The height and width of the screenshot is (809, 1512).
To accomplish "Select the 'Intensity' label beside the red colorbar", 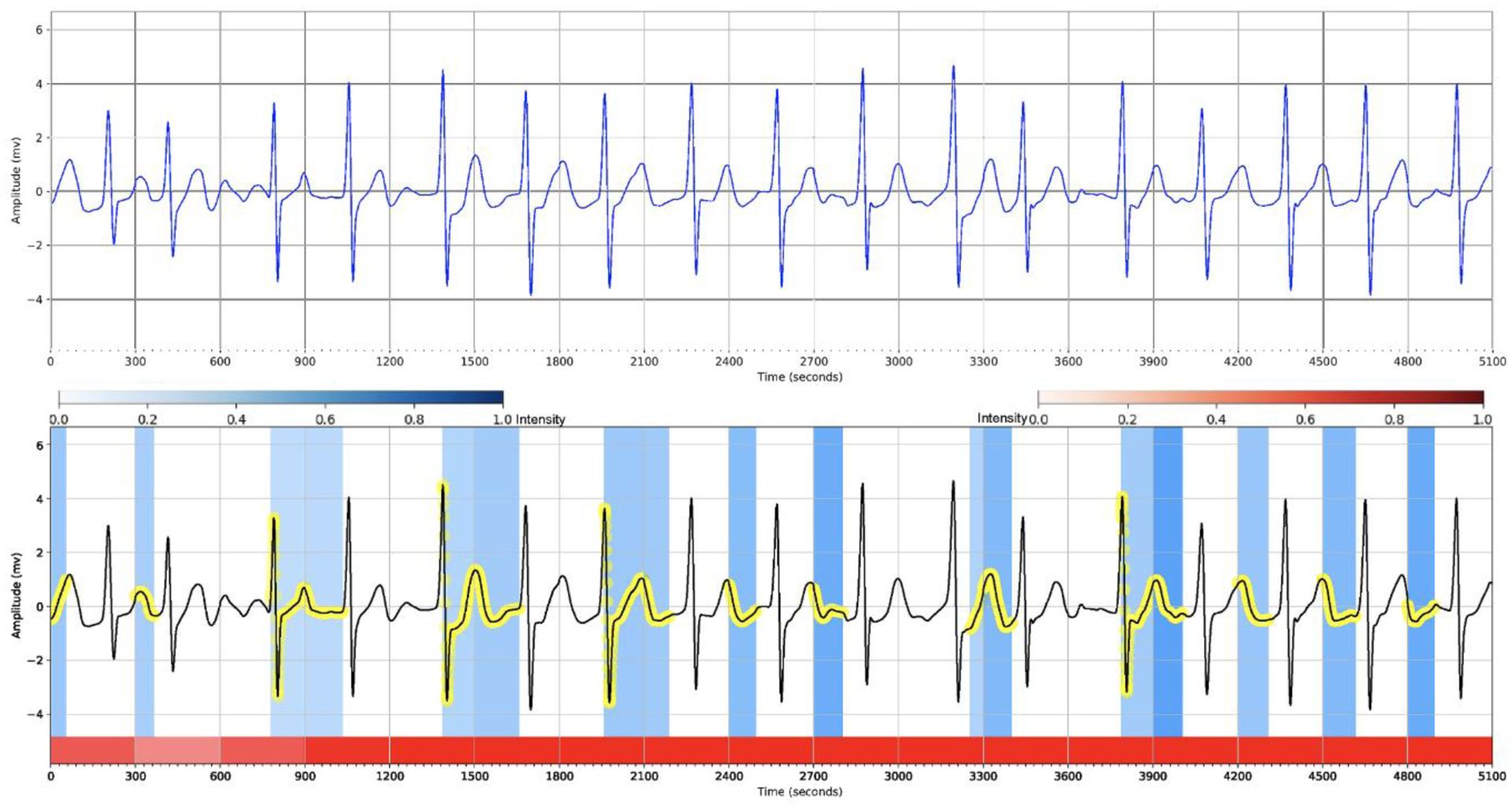I will (1002, 418).
